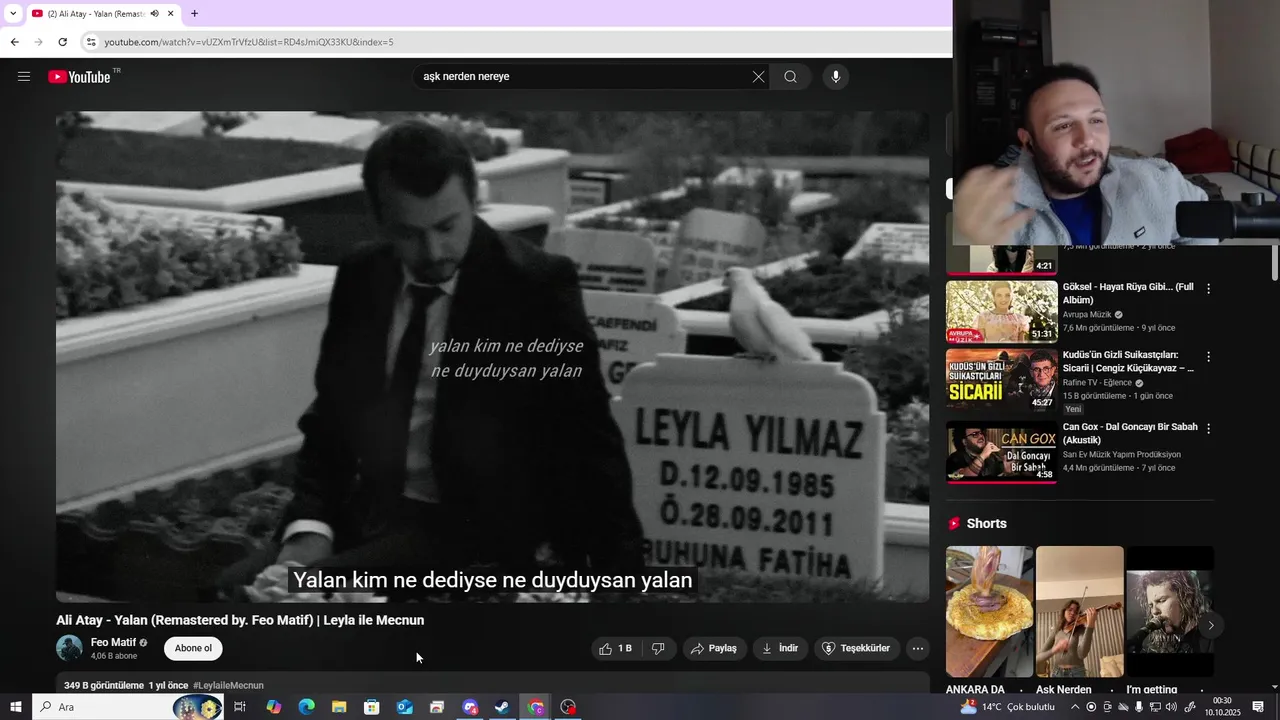Expand hidden system tray icons chevron
This screenshot has width=1280, height=720.
click(x=1075, y=707)
